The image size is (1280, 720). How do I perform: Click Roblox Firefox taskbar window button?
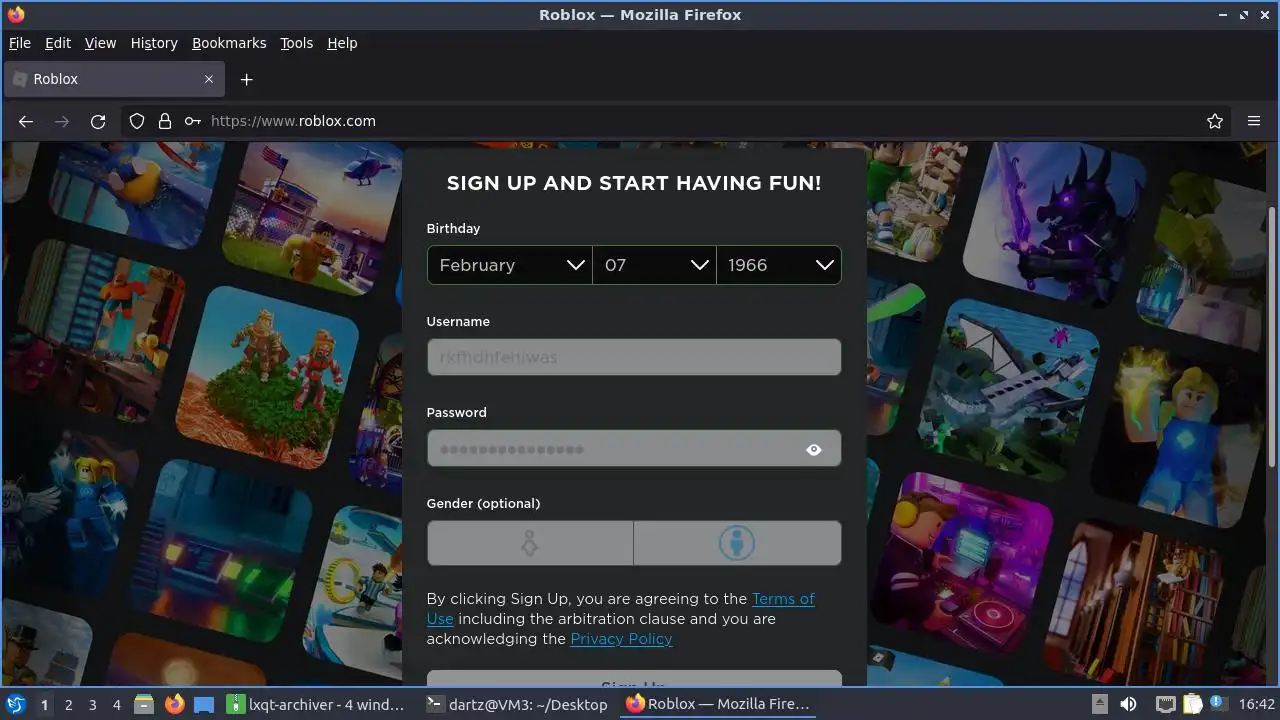tap(719, 704)
